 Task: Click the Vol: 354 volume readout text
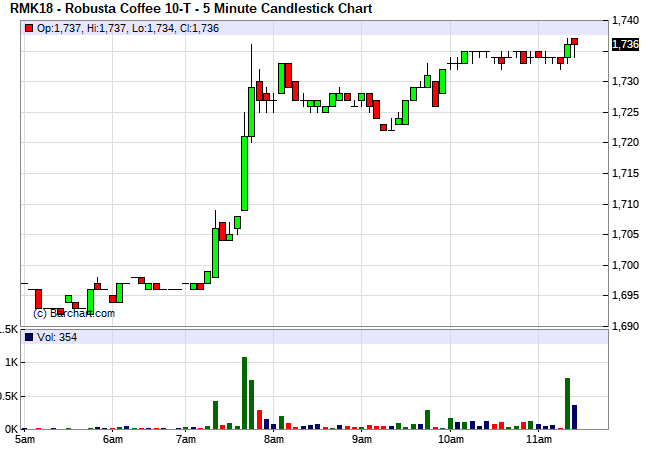click(x=56, y=337)
